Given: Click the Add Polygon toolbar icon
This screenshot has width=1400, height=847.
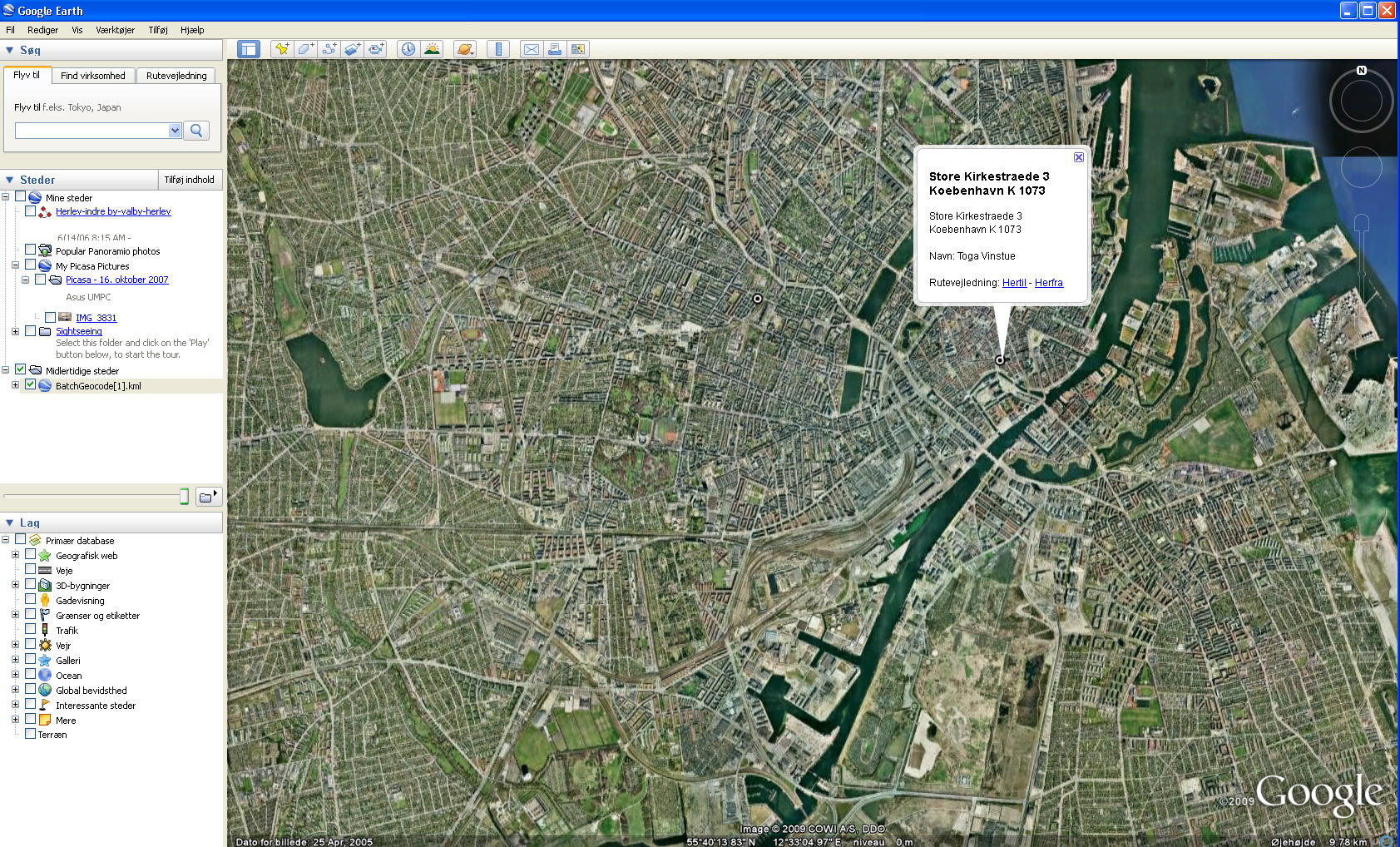Looking at the screenshot, I should coord(305,49).
